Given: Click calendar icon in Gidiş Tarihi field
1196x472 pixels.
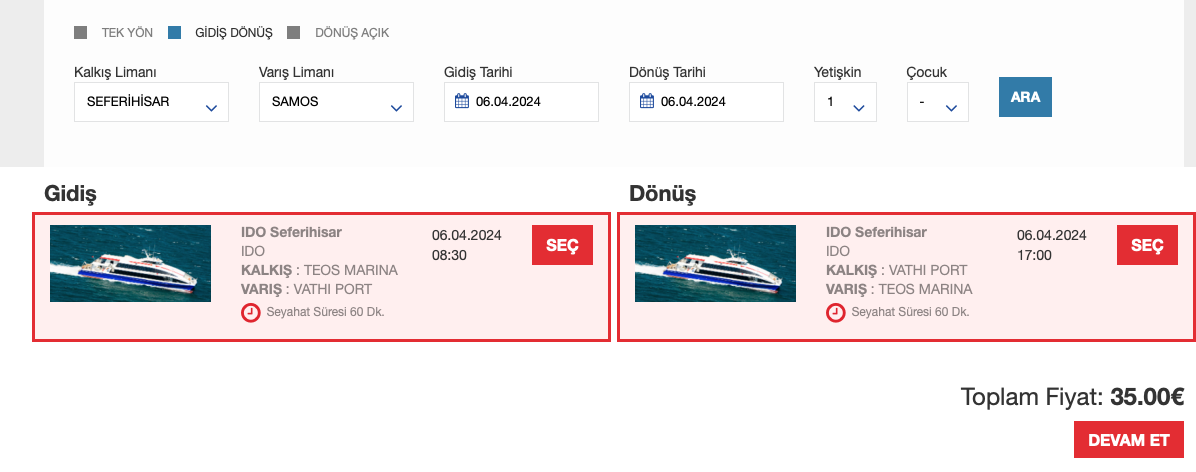Looking at the screenshot, I should [x=461, y=101].
